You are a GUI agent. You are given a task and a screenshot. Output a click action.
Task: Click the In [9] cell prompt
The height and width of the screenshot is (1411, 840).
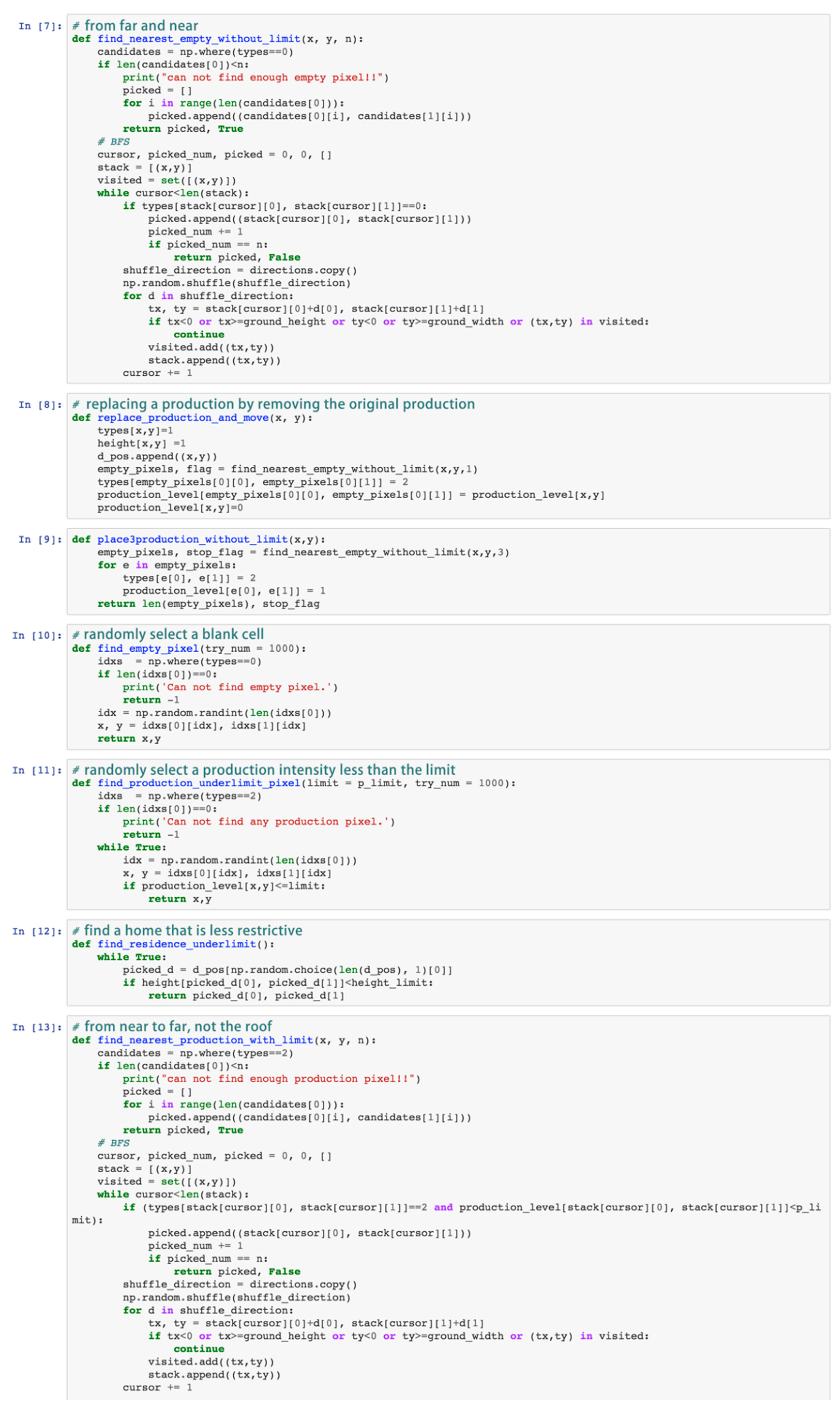[40, 539]
